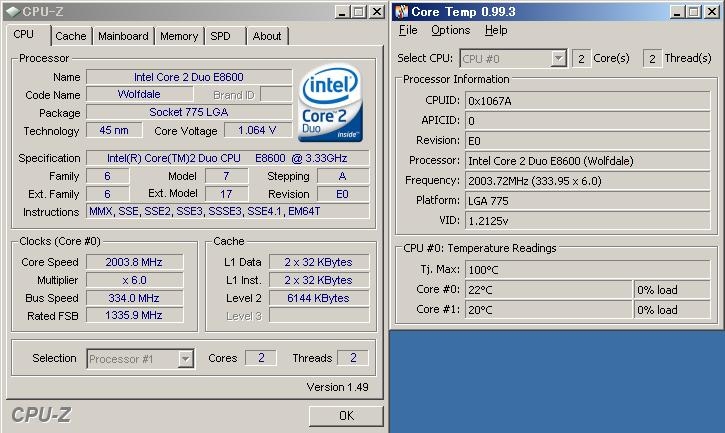Image resolution: width=725 pixels, height=433 pixels.
Task: Click the Core #0 temperature 22°C
Action: (548, 290)
